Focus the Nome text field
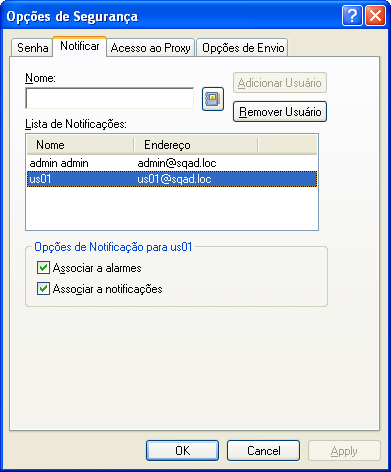 (110, 98)
